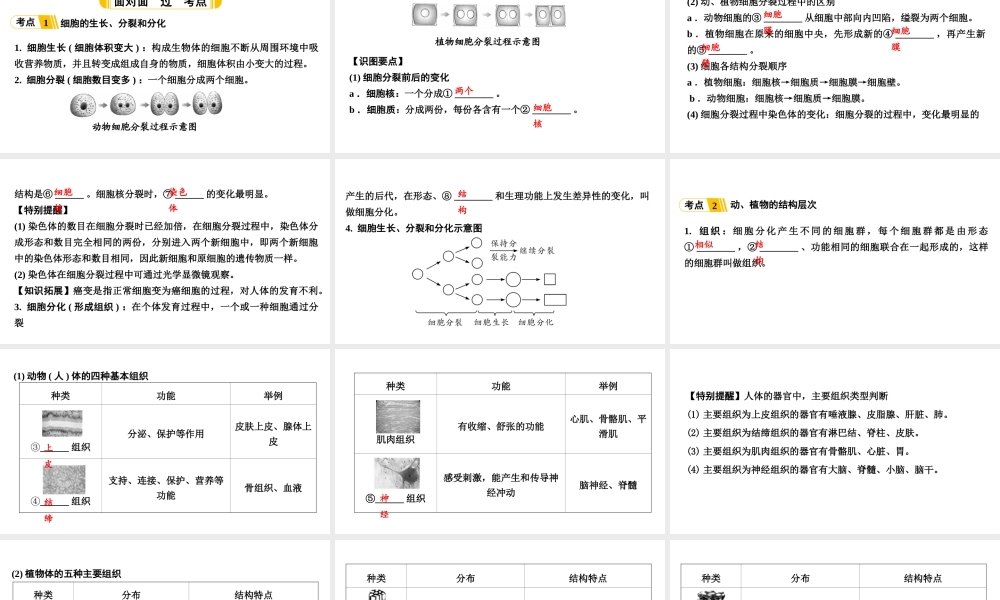Select the "心肌、骨骼肌、平滑肌" table cell
This screenshot has height=600, width=1000.
click(608, 426)
